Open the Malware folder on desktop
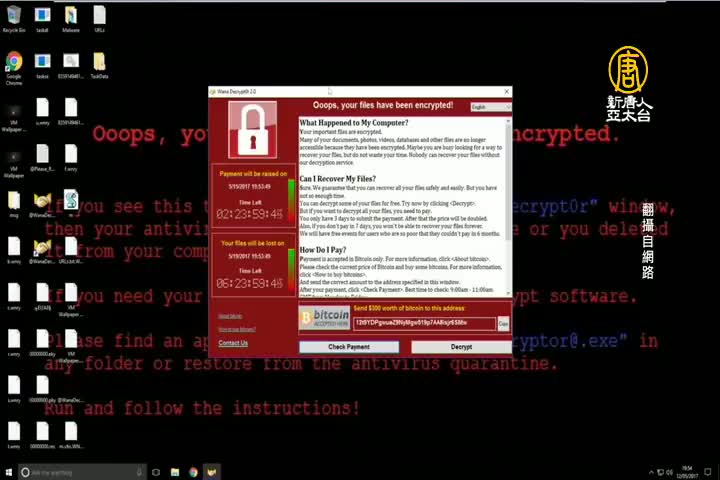The image size is (720, 480). pyautogui.click(x=71, y=17)
